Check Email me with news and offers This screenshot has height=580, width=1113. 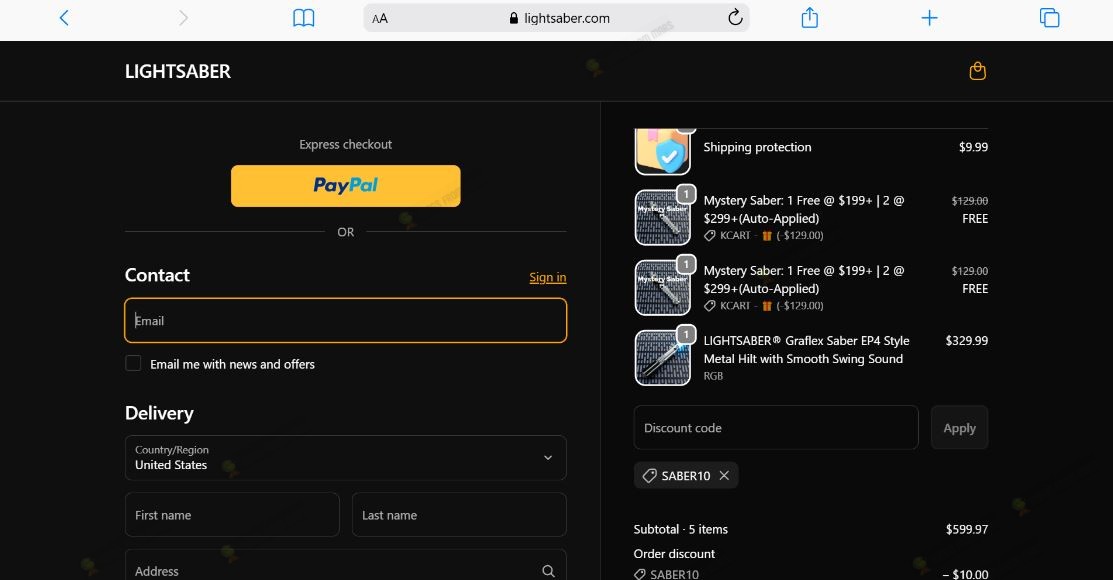[133, 363]
